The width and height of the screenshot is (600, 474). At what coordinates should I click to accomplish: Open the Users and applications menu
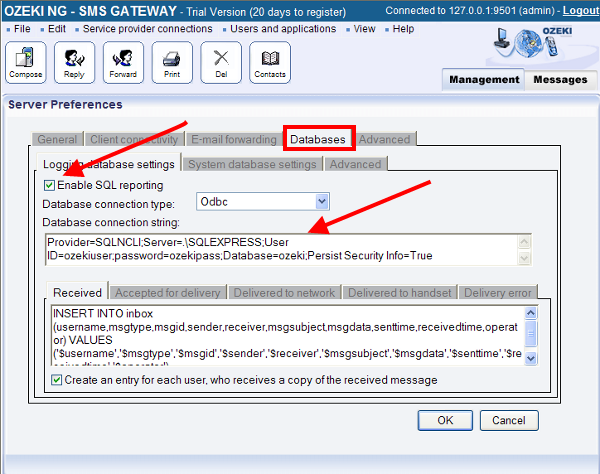coord(284,29)
